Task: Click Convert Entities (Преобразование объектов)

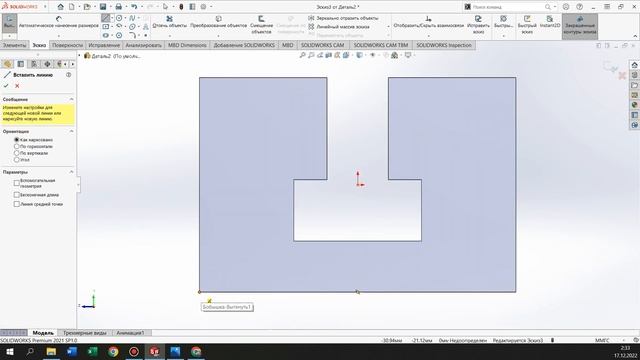Action: 218,22
